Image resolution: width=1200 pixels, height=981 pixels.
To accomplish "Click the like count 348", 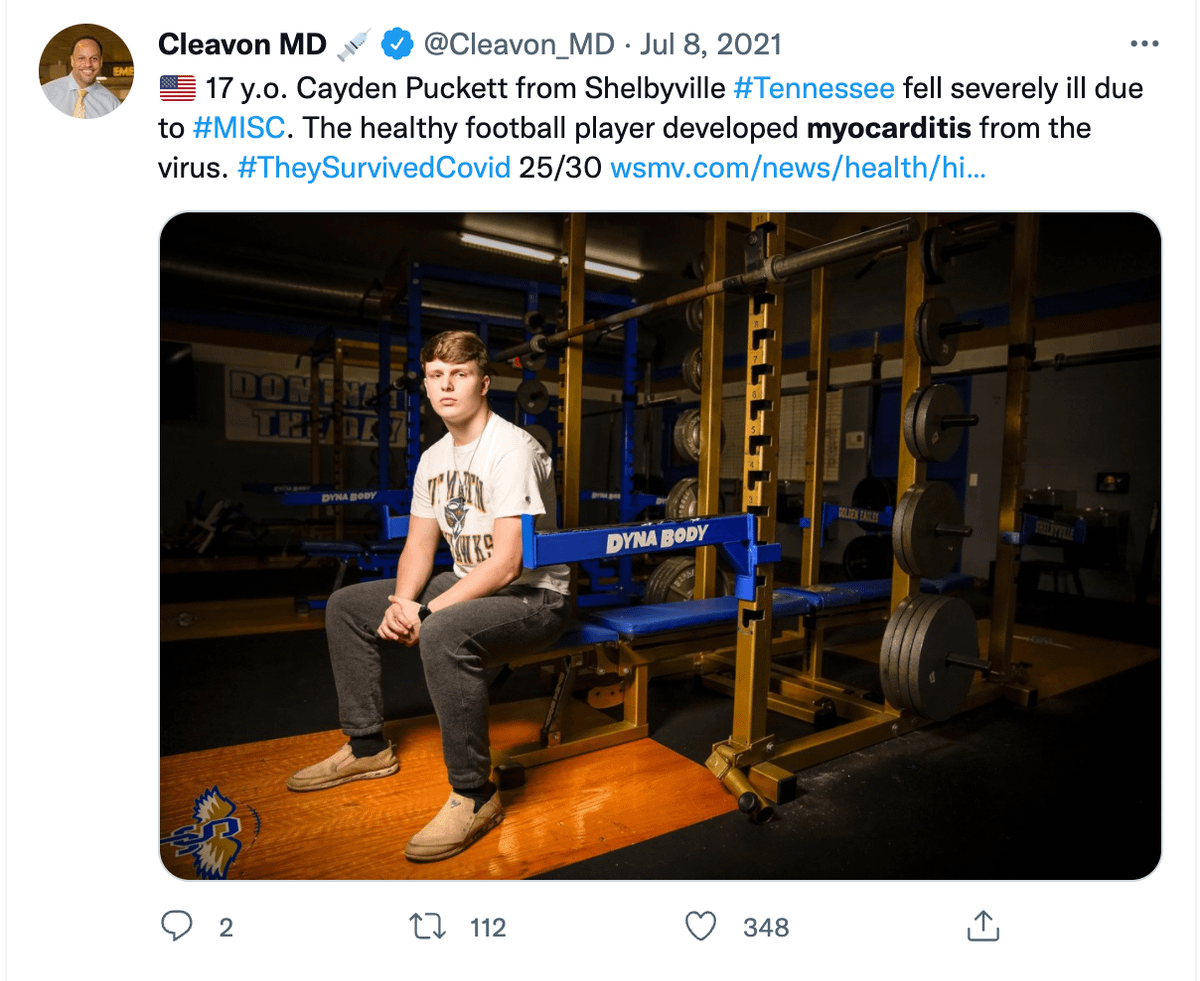I will pos(766,927).
